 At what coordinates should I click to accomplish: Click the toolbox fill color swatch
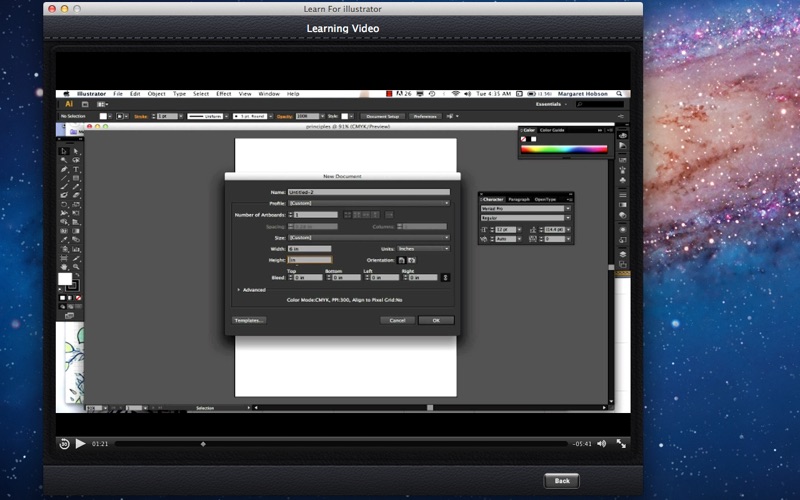pyautogui.click(x=65, y=279)
